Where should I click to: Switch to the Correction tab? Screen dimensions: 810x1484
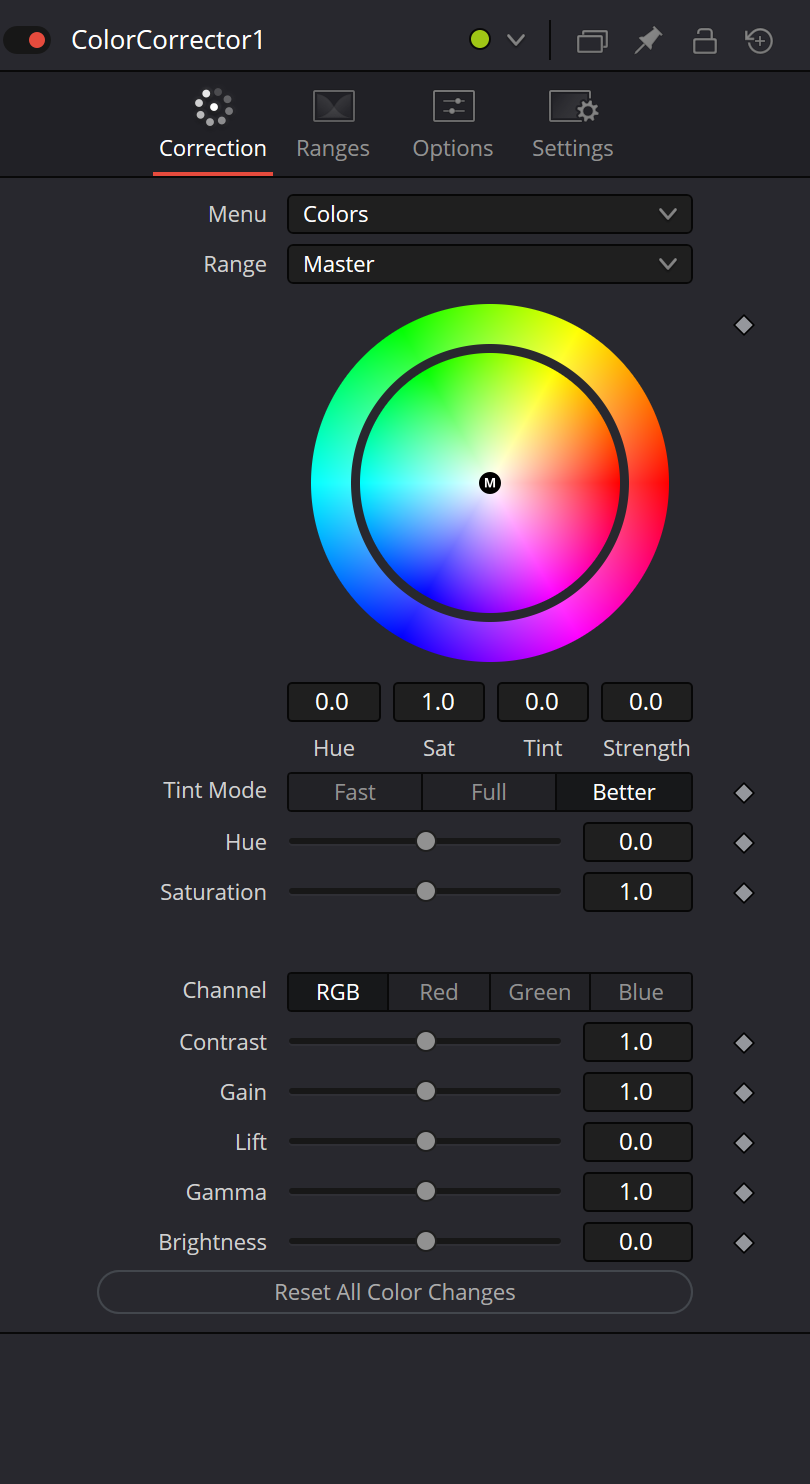(213, 126)
